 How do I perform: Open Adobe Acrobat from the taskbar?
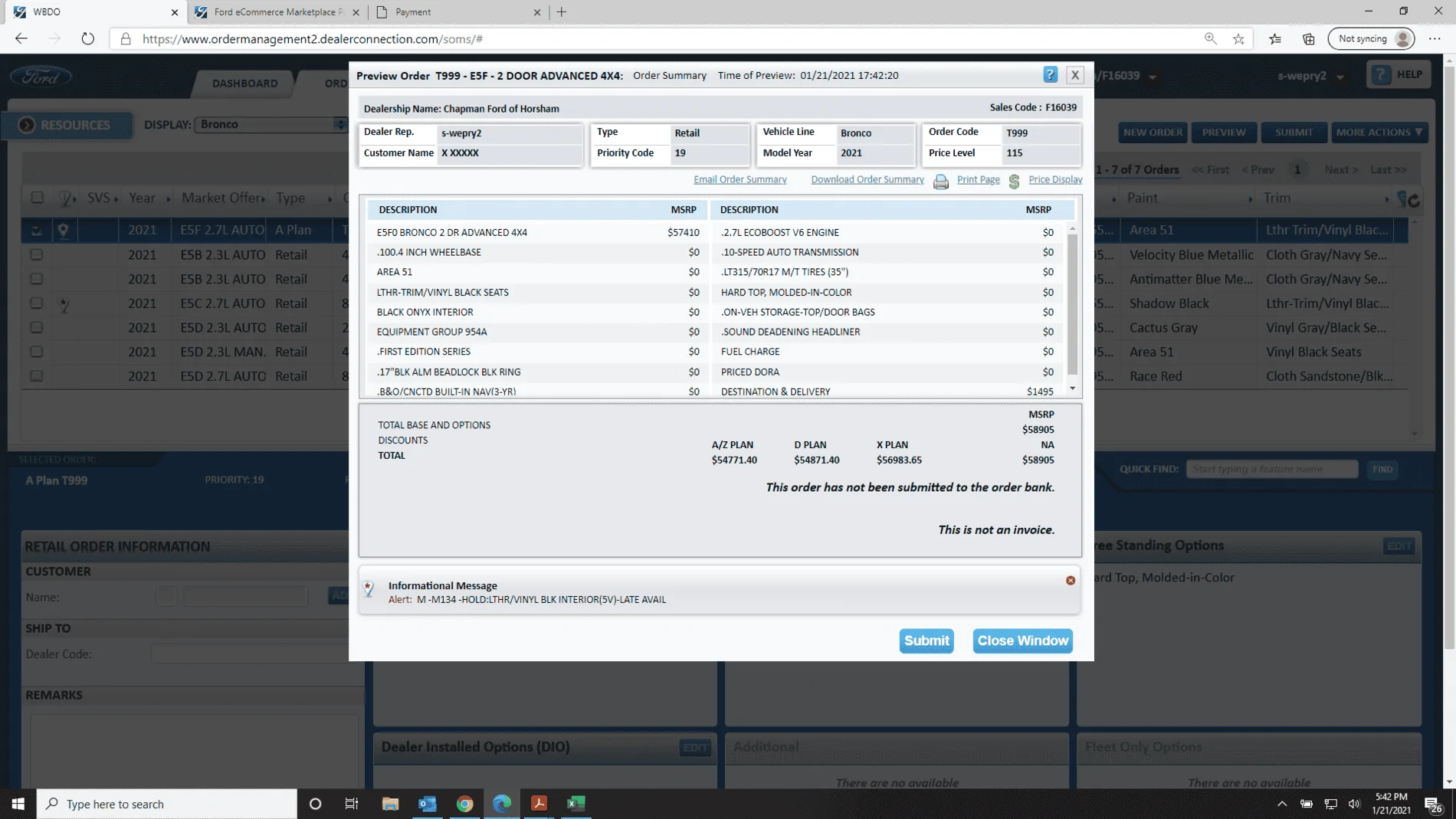point(539,803)
